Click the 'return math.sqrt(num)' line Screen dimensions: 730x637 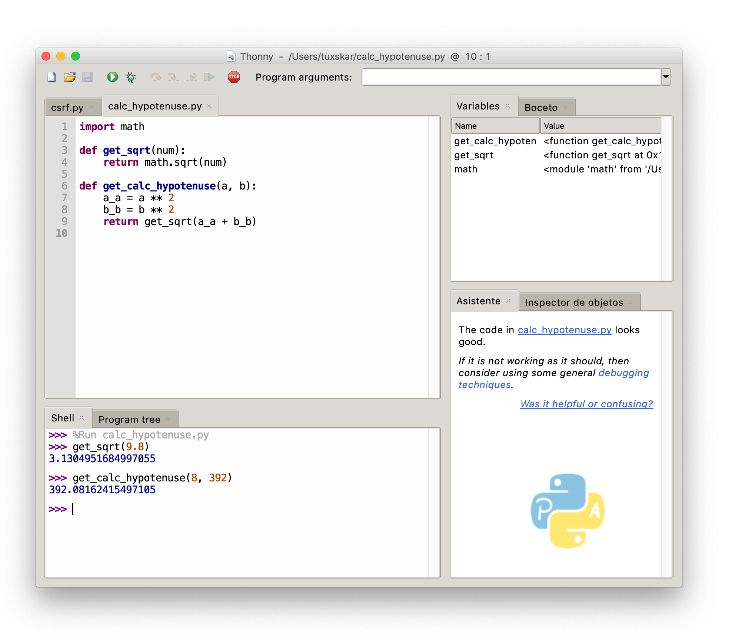[x=165, y=162]
